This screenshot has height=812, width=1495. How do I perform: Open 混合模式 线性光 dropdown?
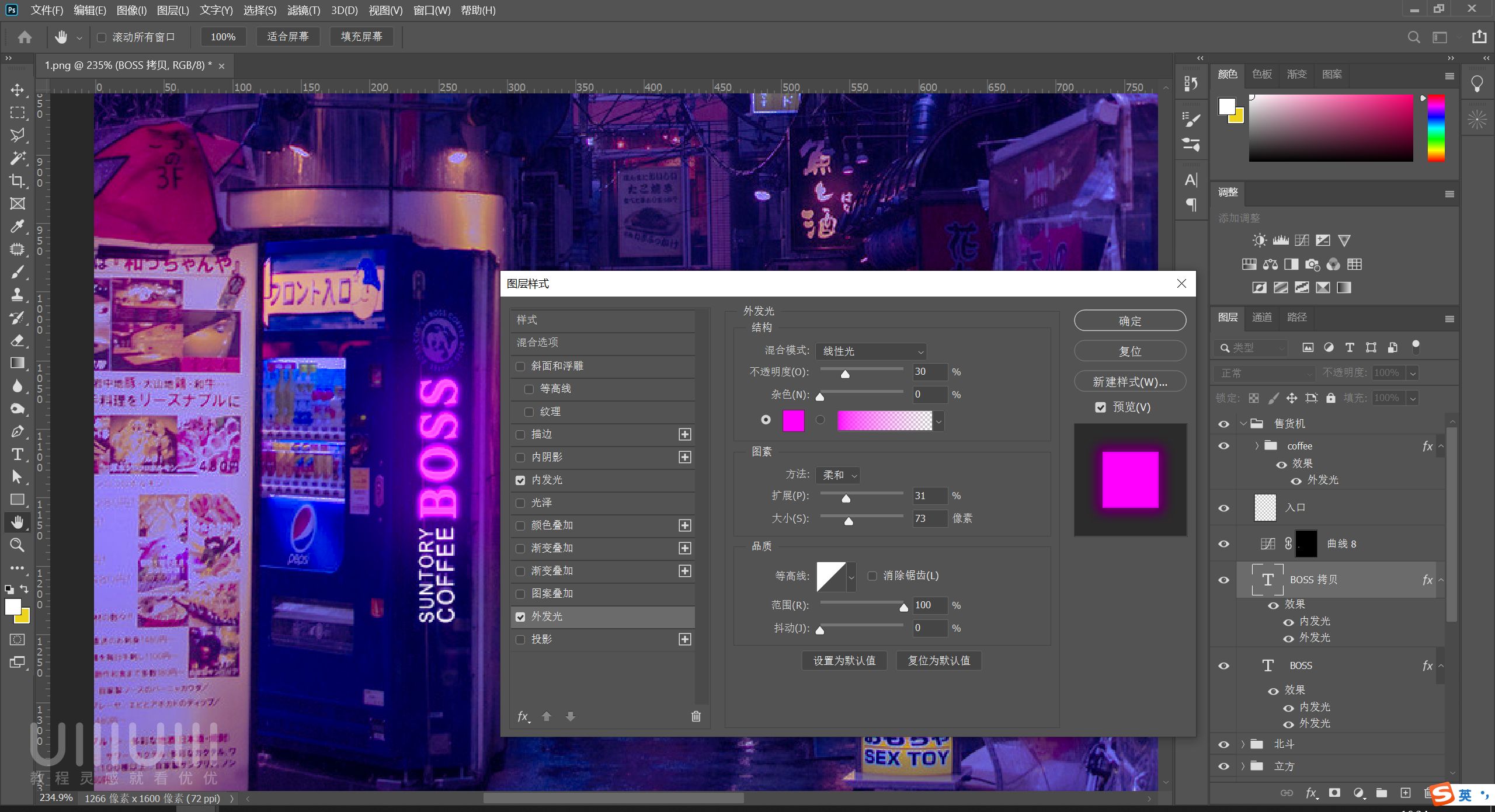(x=871, y=351)
